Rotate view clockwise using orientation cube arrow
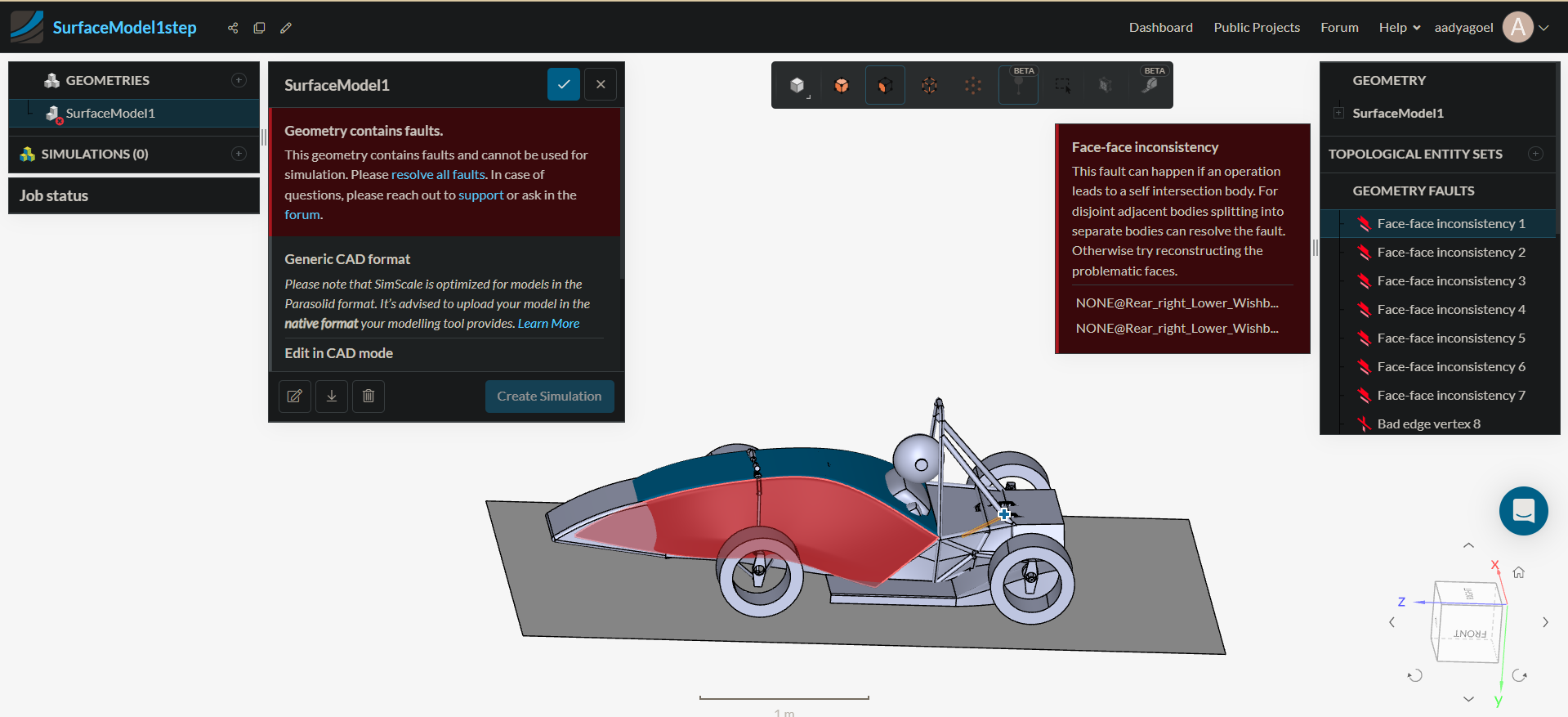 1520,675
